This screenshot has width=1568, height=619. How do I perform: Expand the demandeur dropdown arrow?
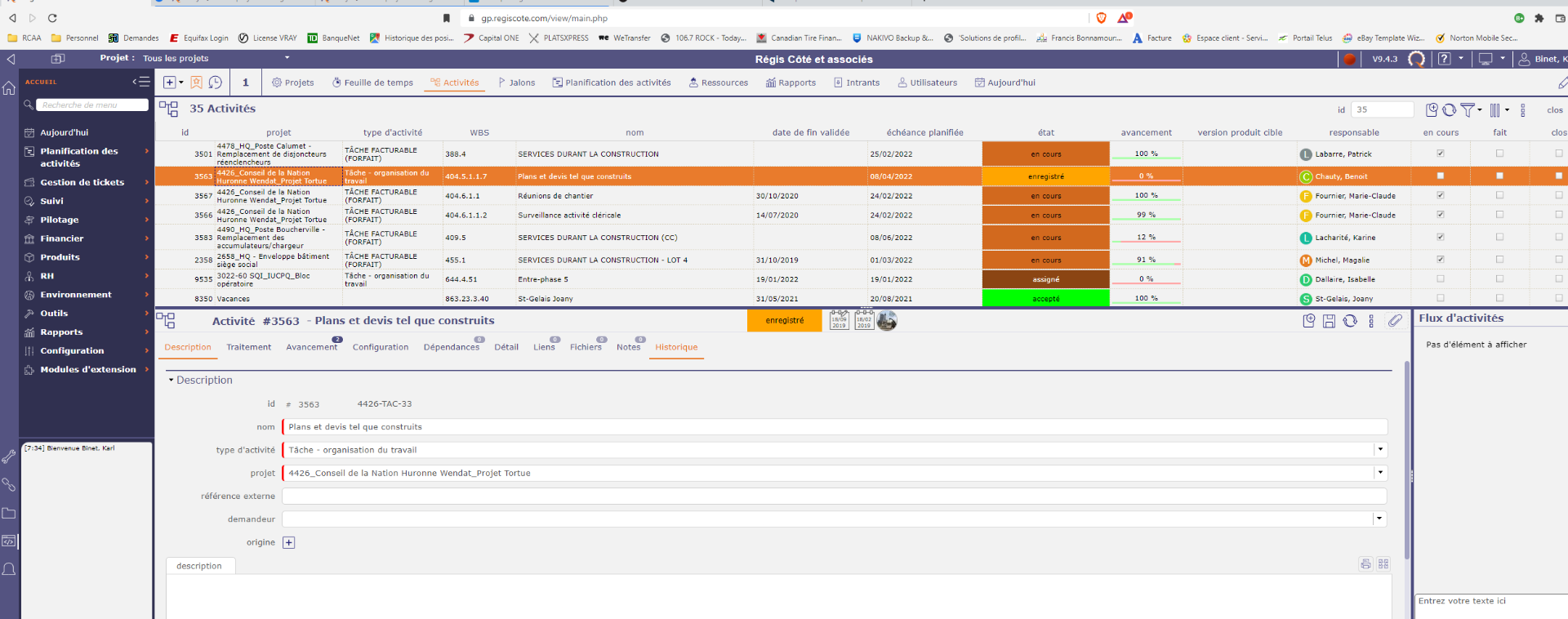[x=1380, y=519]
